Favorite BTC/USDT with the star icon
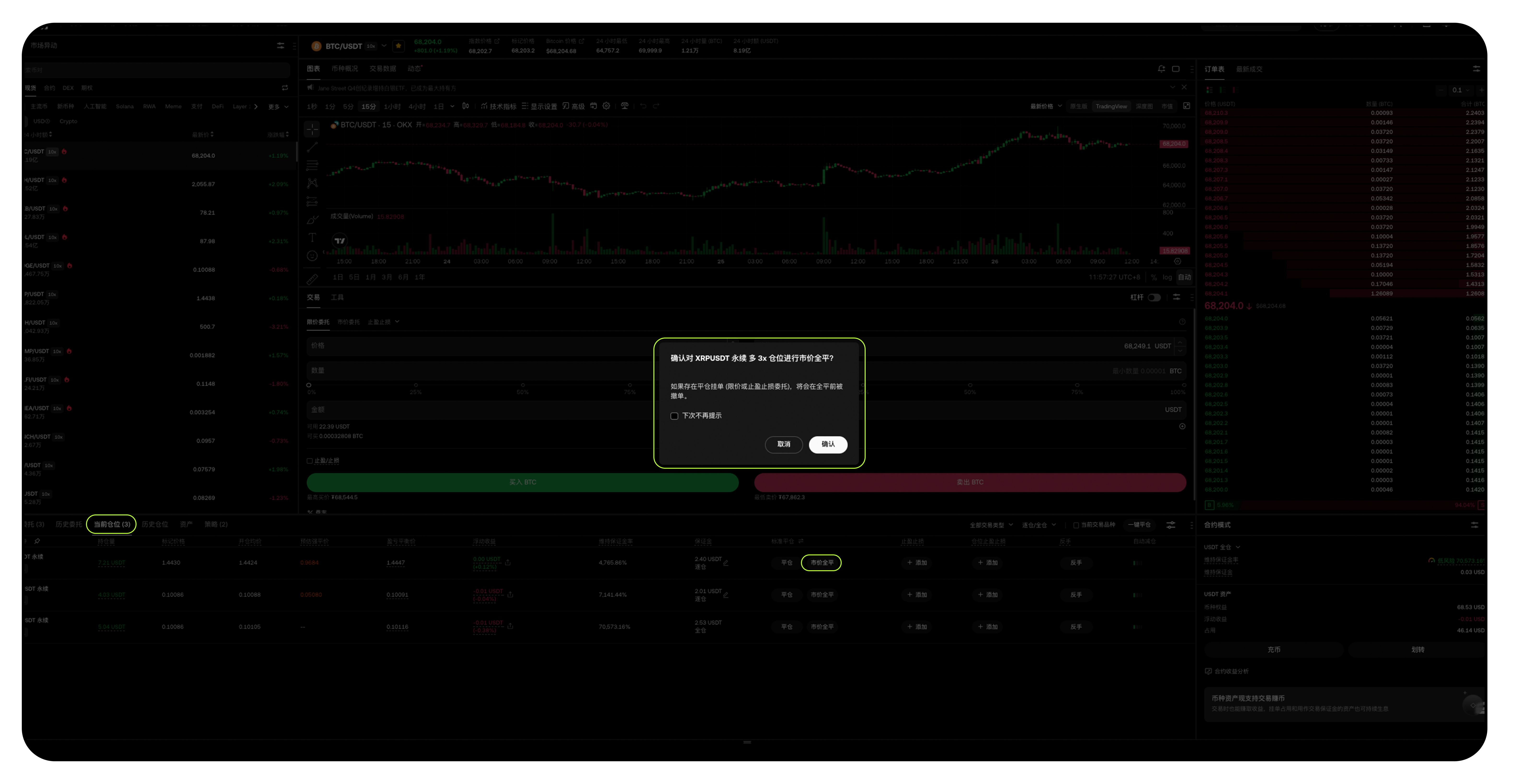The width and height of the screenshot is (1514, 784). [399, 46]
